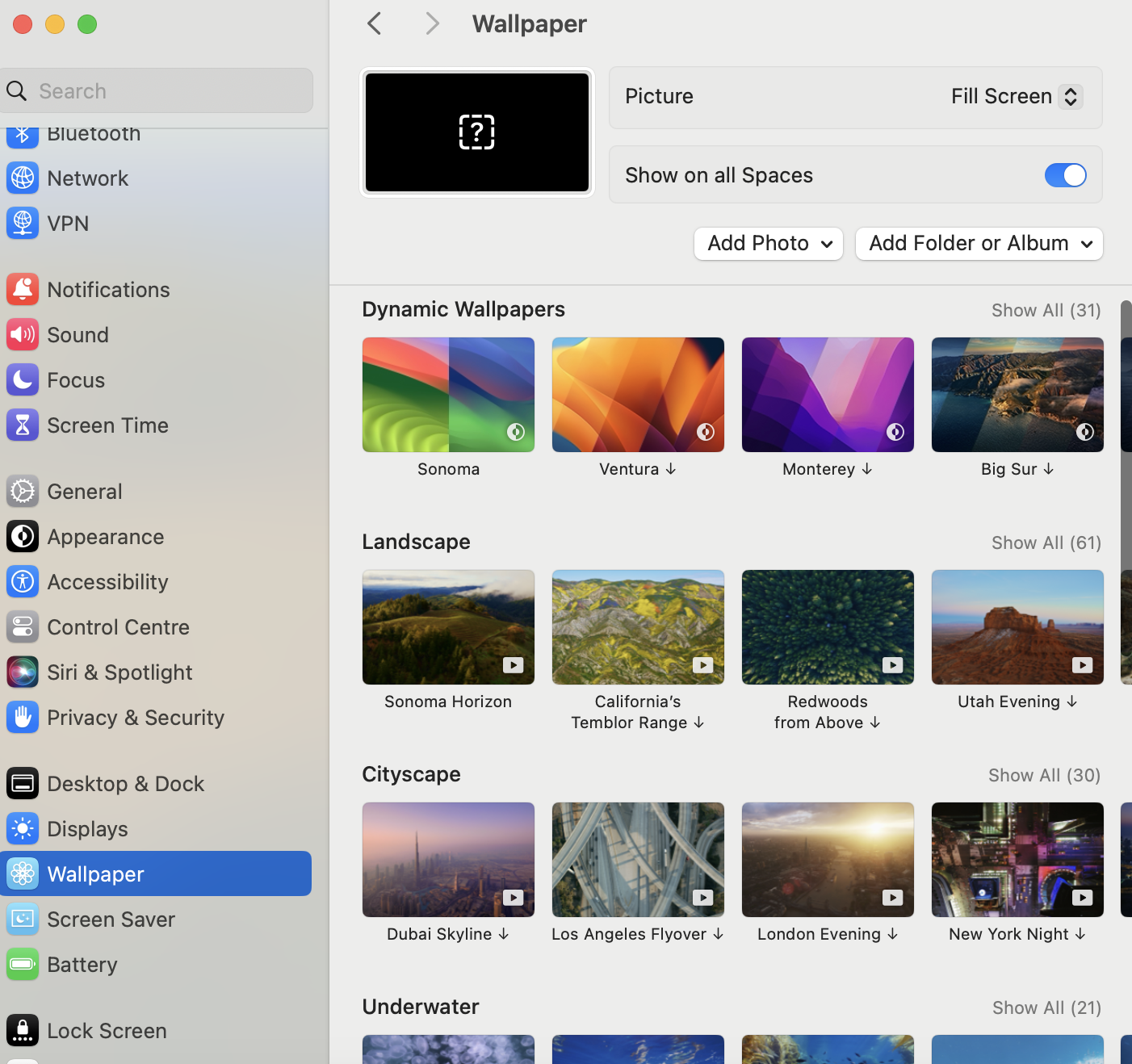Click the Battery icon in sidebar
Viewport: 1132px width, 1064px height.
[x=23, y=965]
